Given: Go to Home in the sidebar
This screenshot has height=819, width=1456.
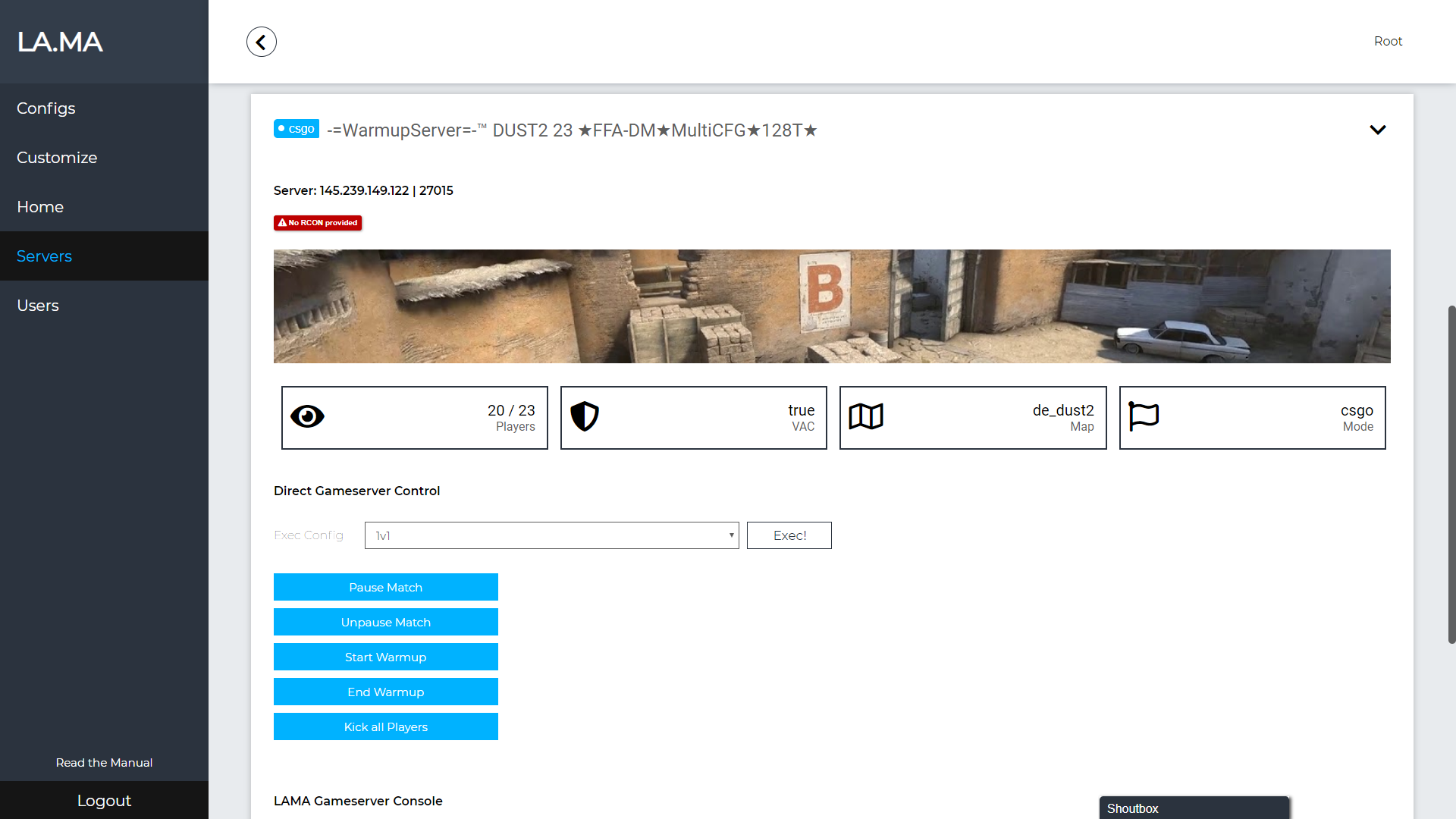Looking at the screenshot, I should [104, 207].
